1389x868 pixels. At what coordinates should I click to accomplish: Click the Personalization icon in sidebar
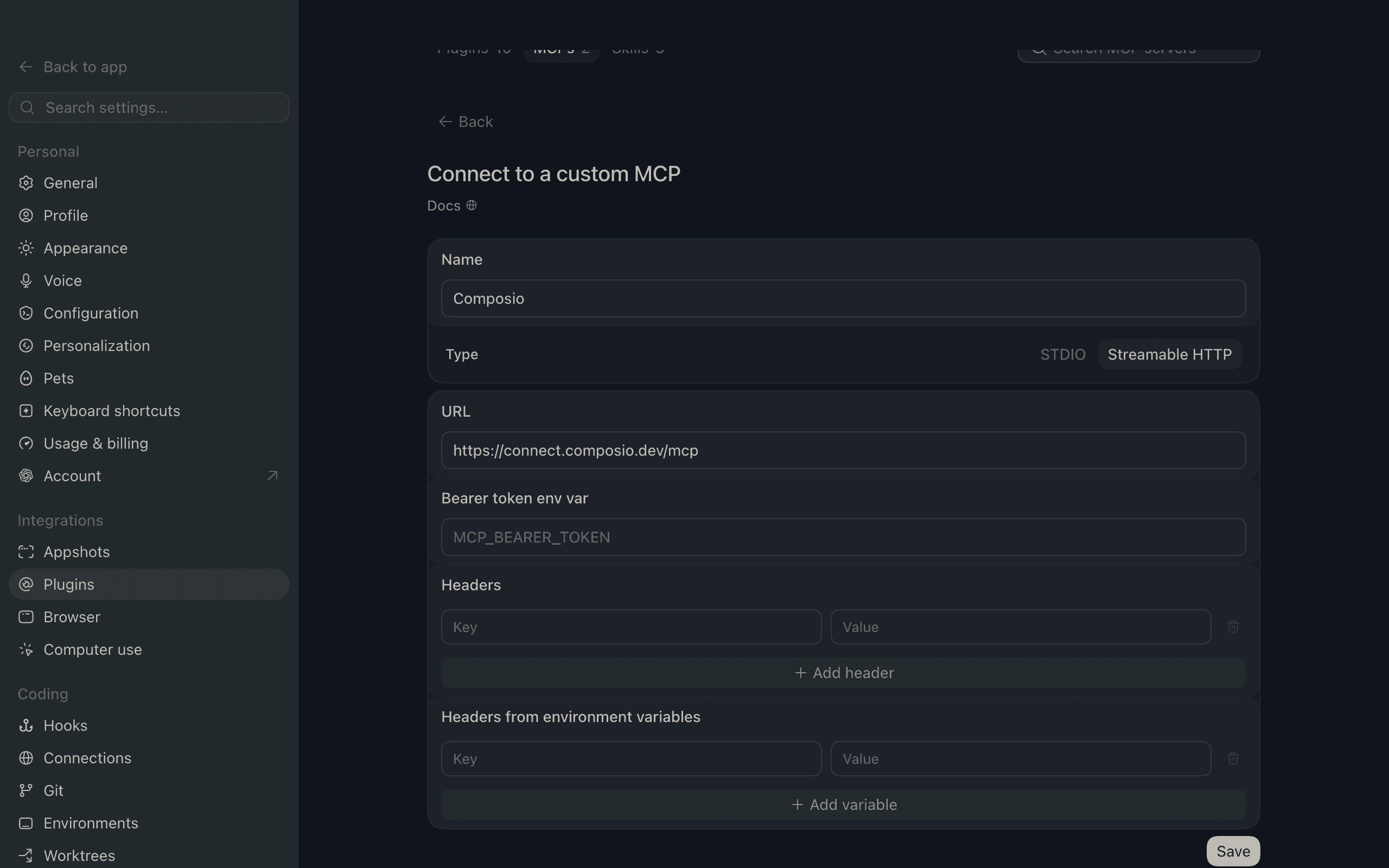[26, 346]
